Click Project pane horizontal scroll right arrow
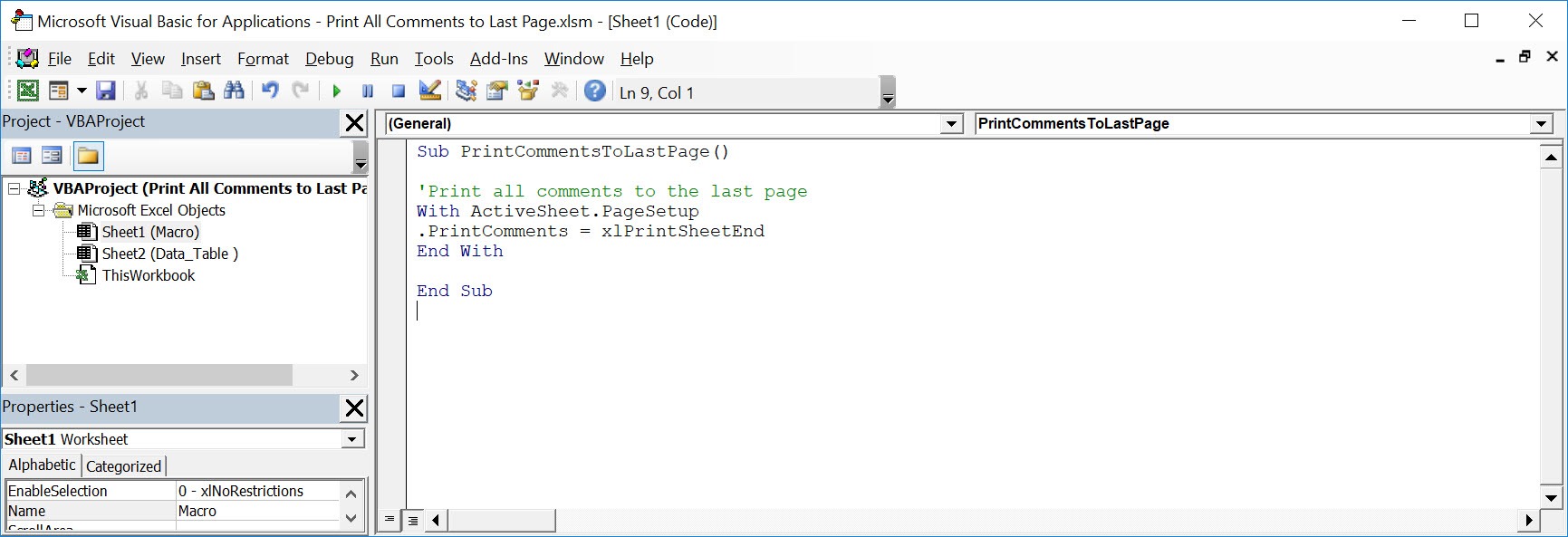 (354, 375)
